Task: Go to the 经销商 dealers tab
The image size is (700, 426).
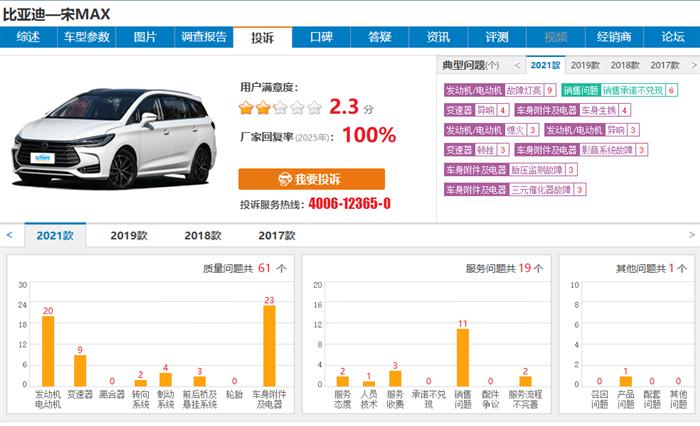Action: click(x=614, y=37)
